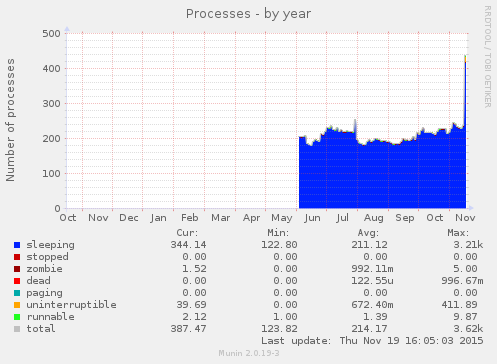Click the stopped legend color swatch

pyautogui.click(x=17, y=257)
